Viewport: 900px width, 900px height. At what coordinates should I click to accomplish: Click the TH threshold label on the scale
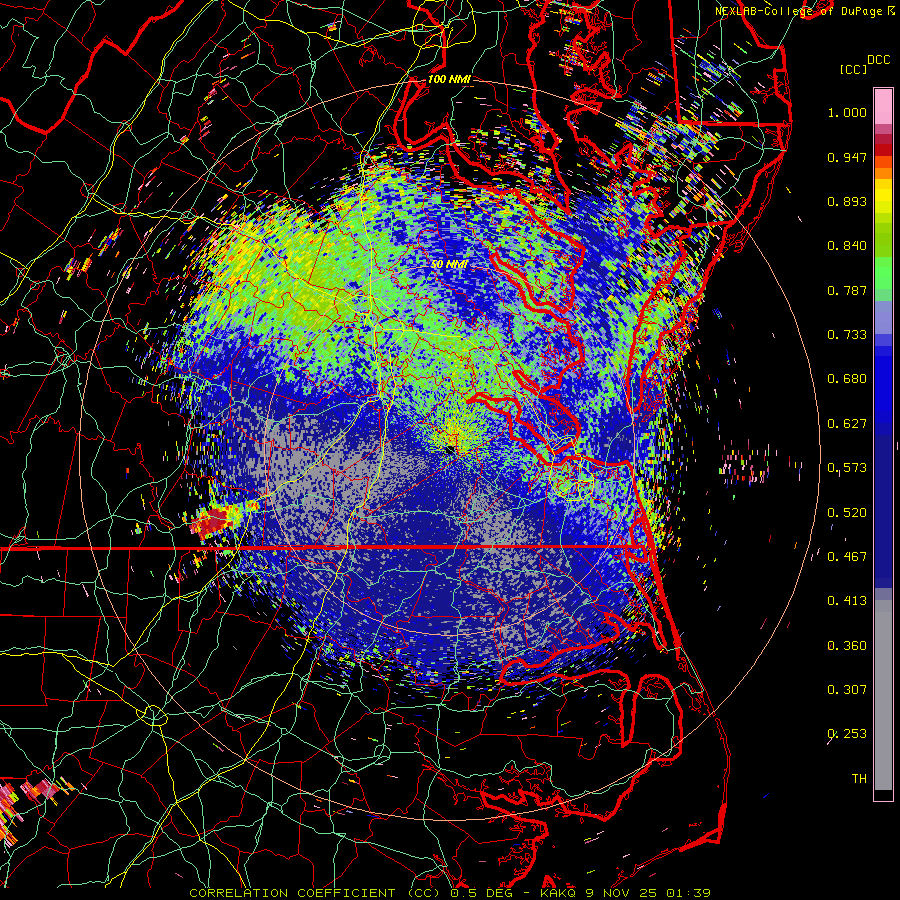tap(859, 779)
